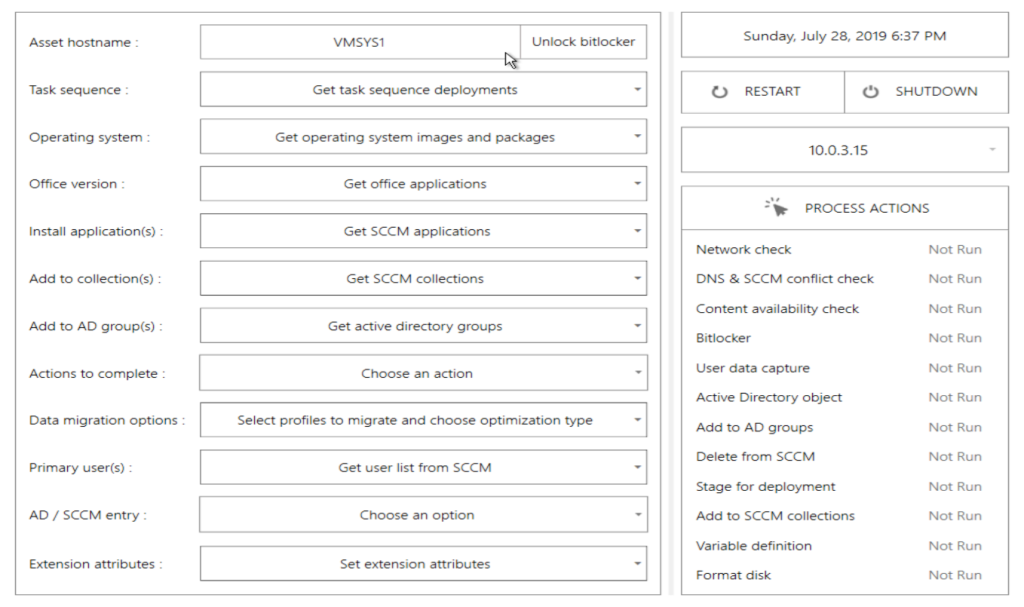Click the restart circular arrow icon
The image size is (1024, 607).
pyautogui.click(x=720, y=92)
